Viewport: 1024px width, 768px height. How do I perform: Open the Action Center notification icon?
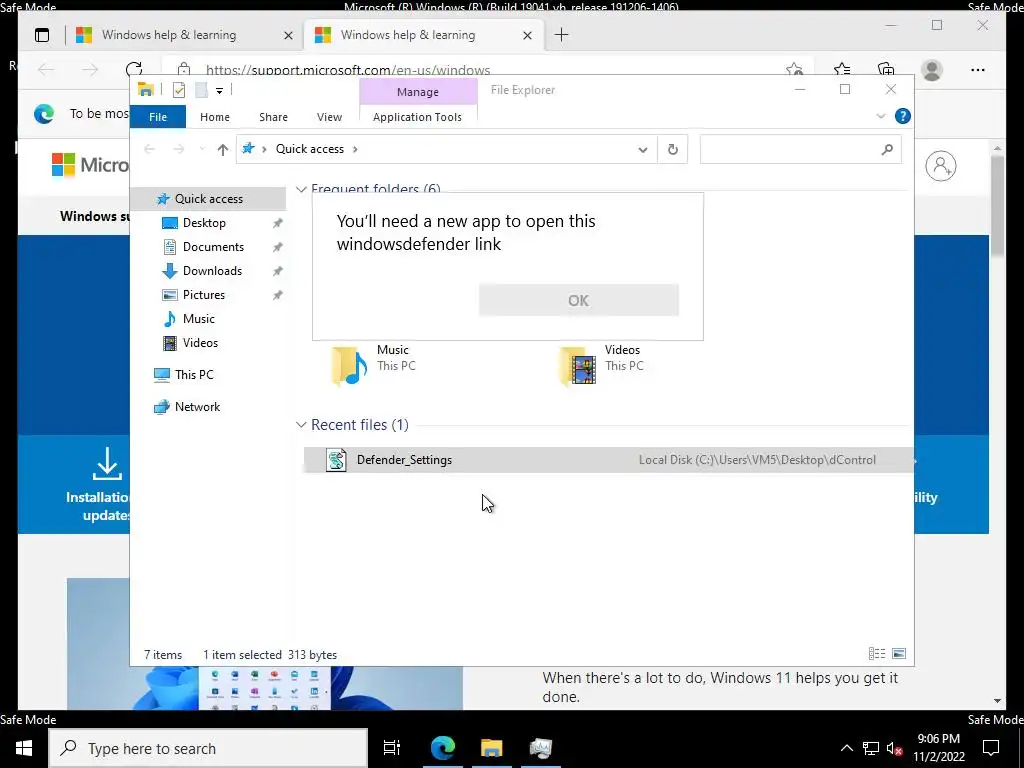point(991,748)
